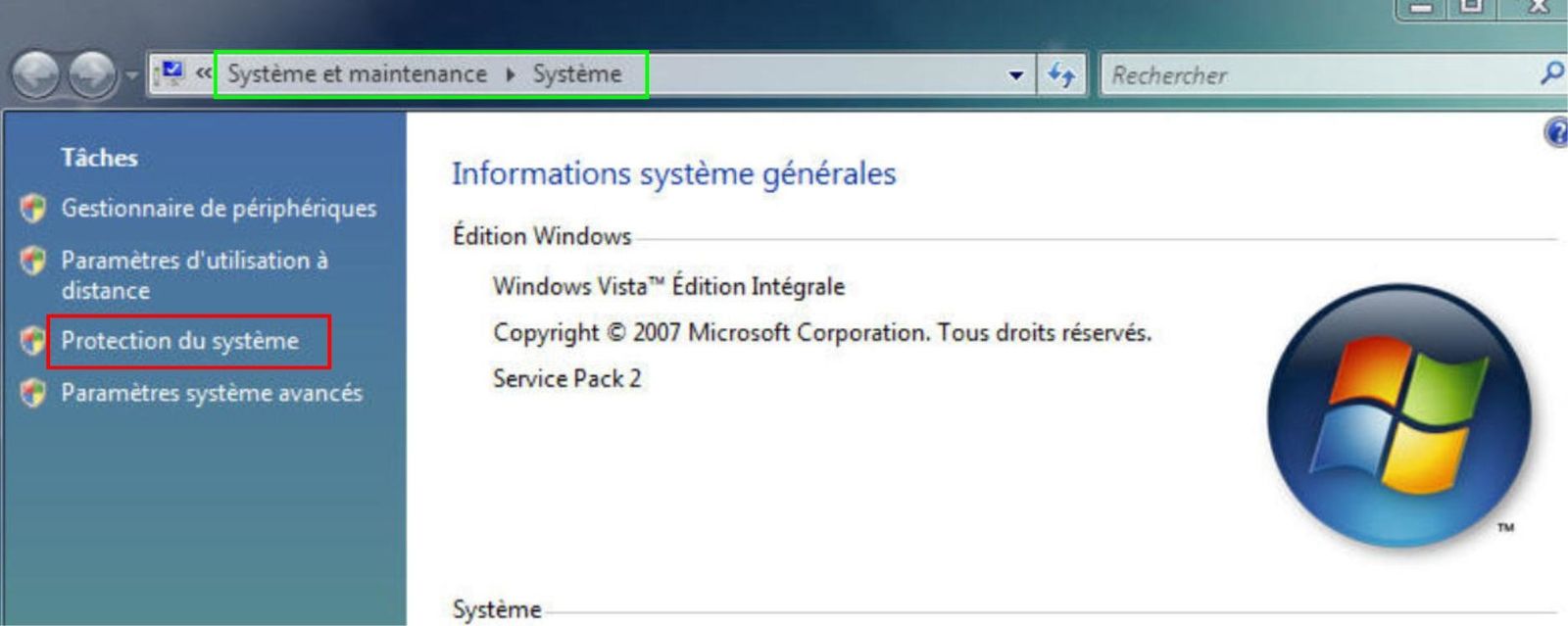Click the shield icon beside Gestionnaire de périphériques
Screen dimensions: 1568x626
click(x=33, y=208)
